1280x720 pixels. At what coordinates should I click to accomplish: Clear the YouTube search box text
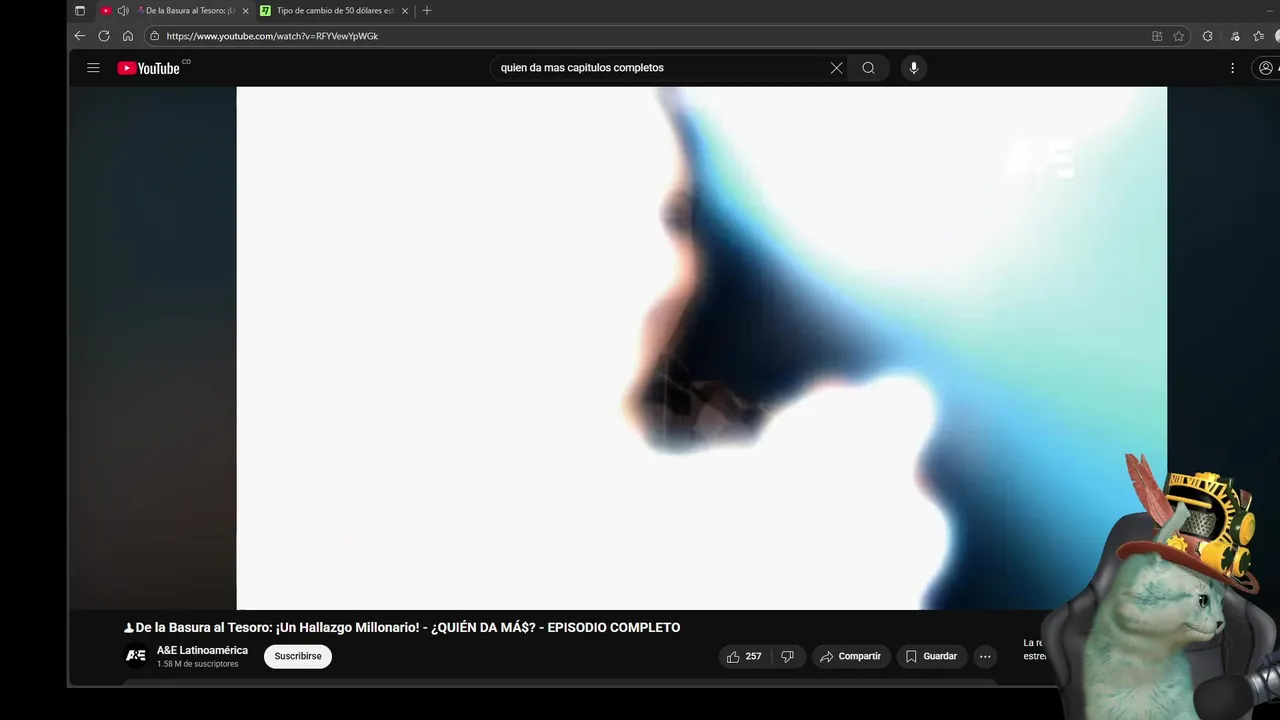pos(836,68)
